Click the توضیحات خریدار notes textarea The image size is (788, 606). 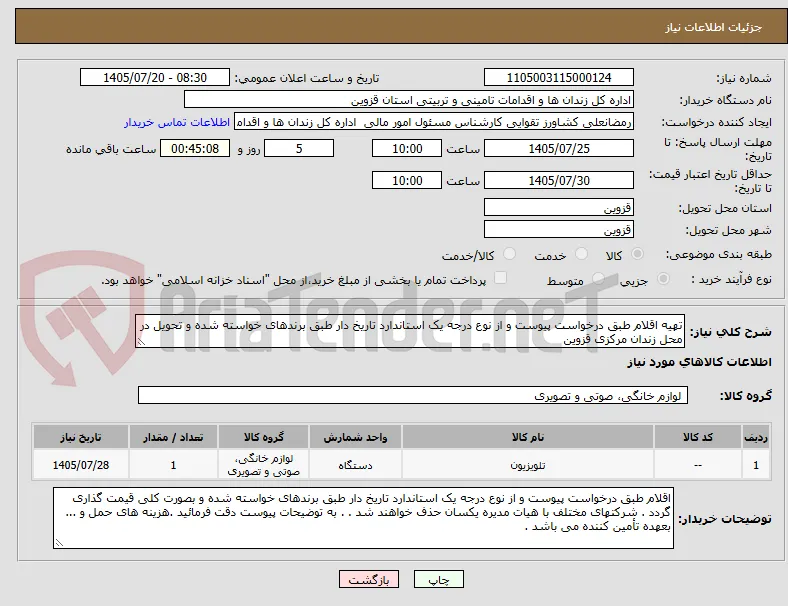(x=363, y=518)
